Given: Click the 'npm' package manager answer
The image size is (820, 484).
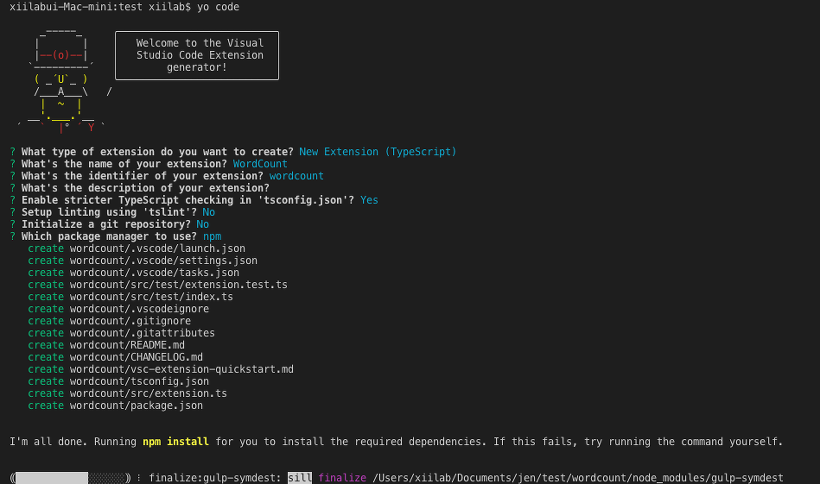Looking at the screenshot, I should tap(212, 236).
